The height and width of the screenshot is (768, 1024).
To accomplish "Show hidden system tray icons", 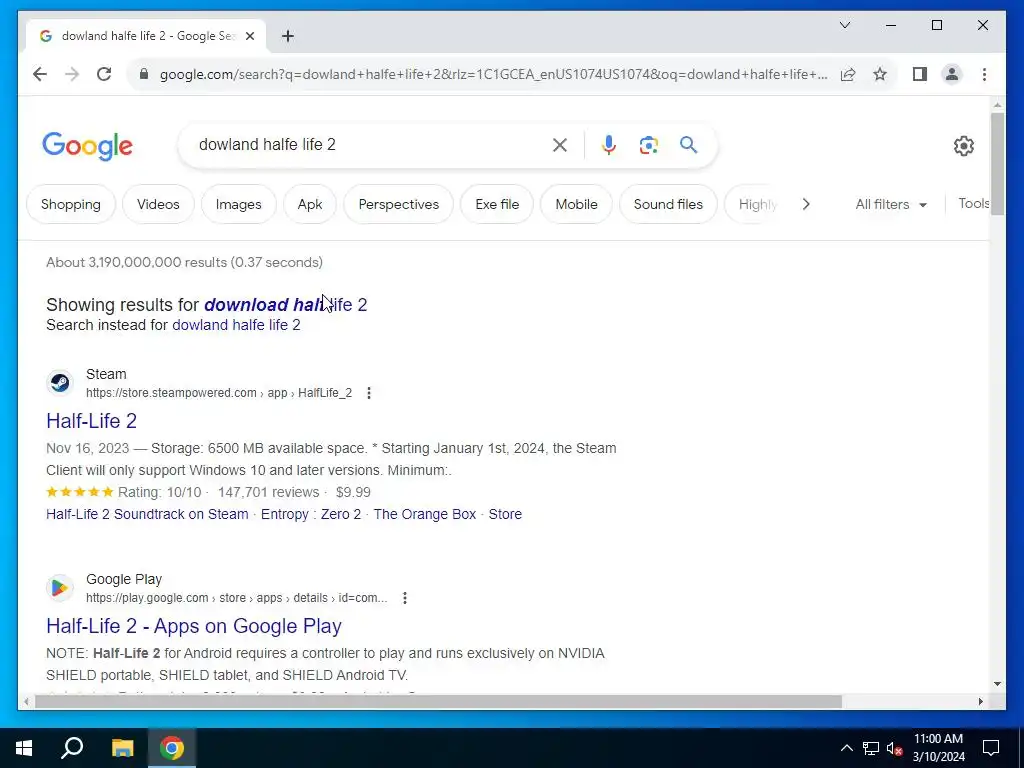I will 846,748.
